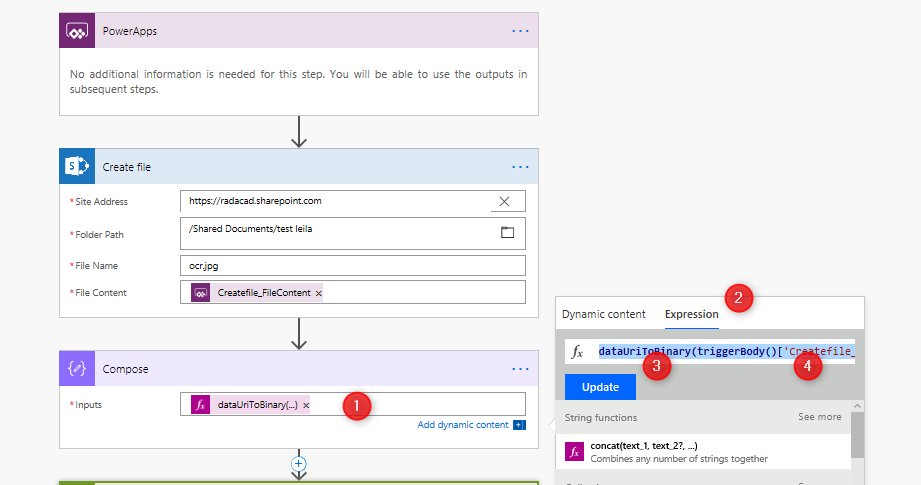Click the fx icon in the expression box
The width and height of the screenshot is (921, 485).
(x=577, y=352)
